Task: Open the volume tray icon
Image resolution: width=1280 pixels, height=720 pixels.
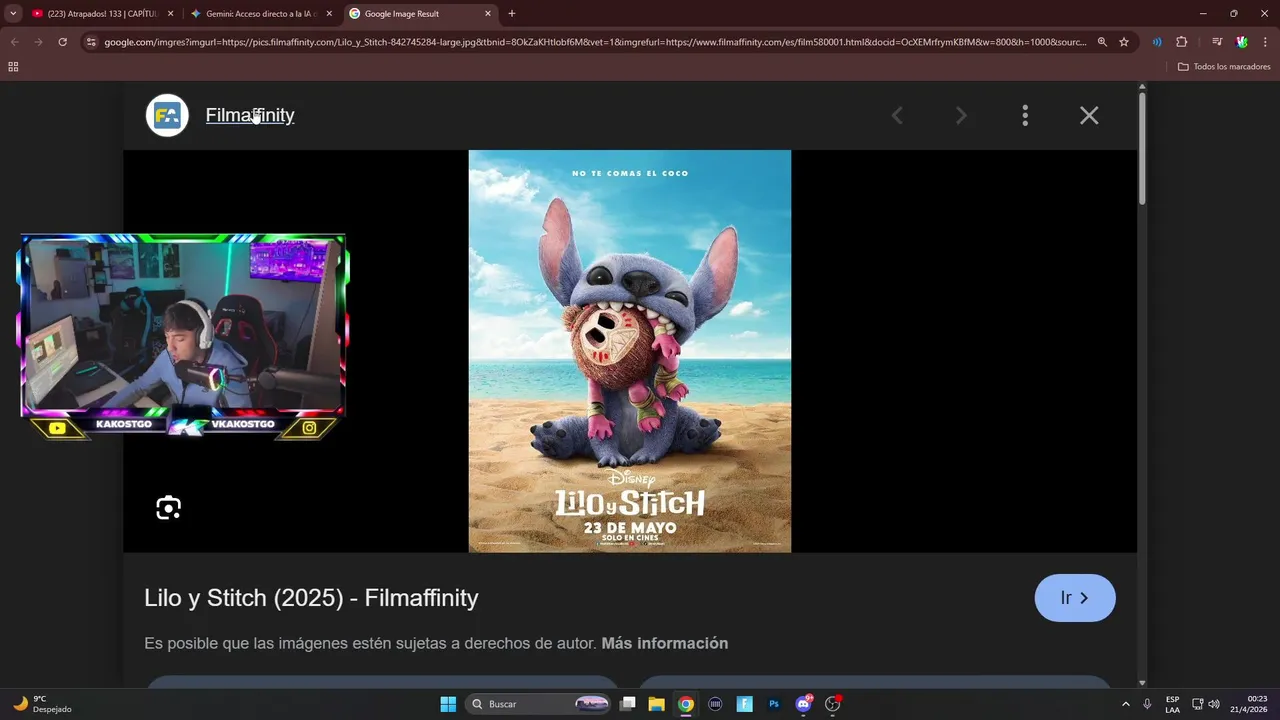Action: [x=1214, y=704]
